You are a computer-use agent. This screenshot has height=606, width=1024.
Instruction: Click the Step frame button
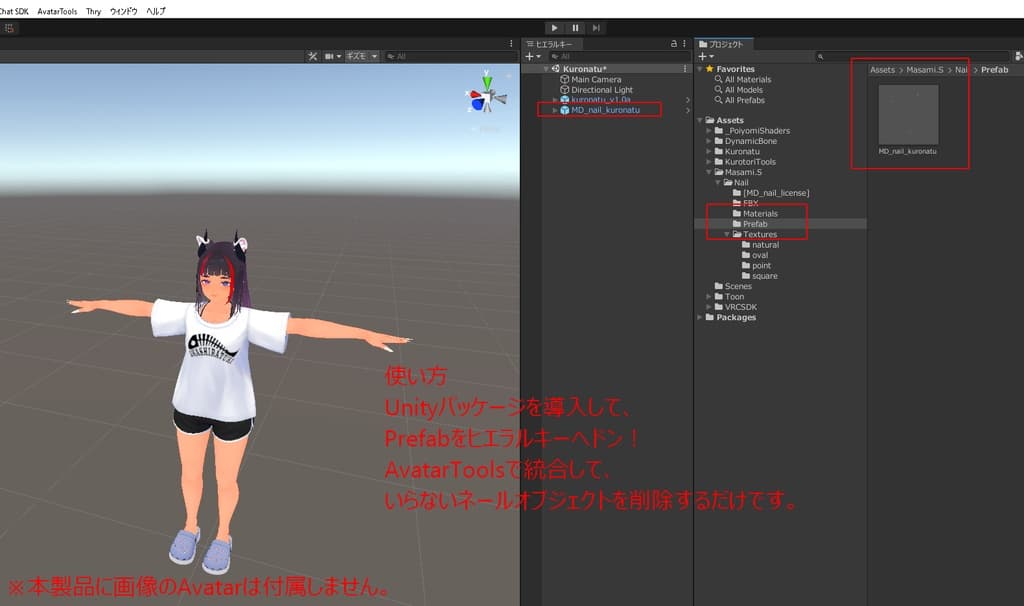596,28
